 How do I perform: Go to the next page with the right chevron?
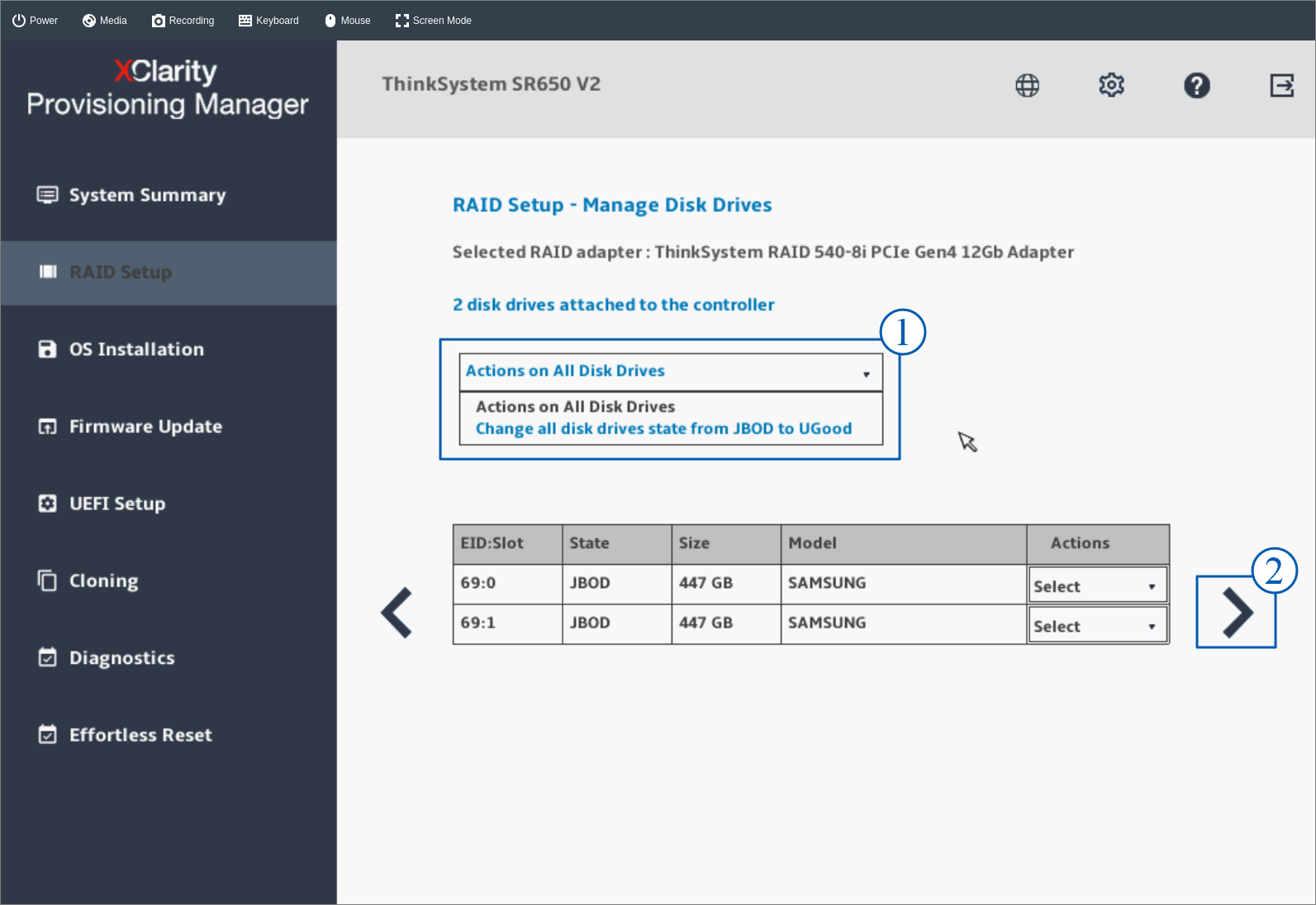coord(1237,613)
